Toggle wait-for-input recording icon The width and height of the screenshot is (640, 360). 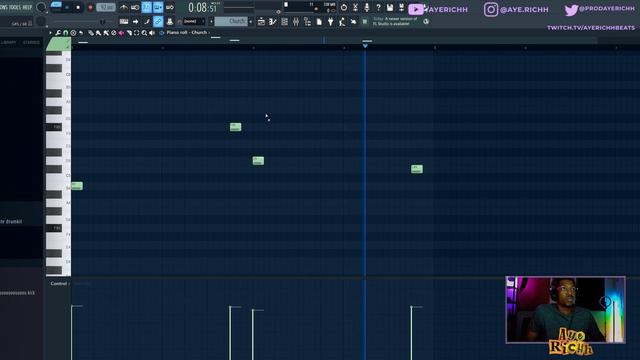click(x=135, y=7)
